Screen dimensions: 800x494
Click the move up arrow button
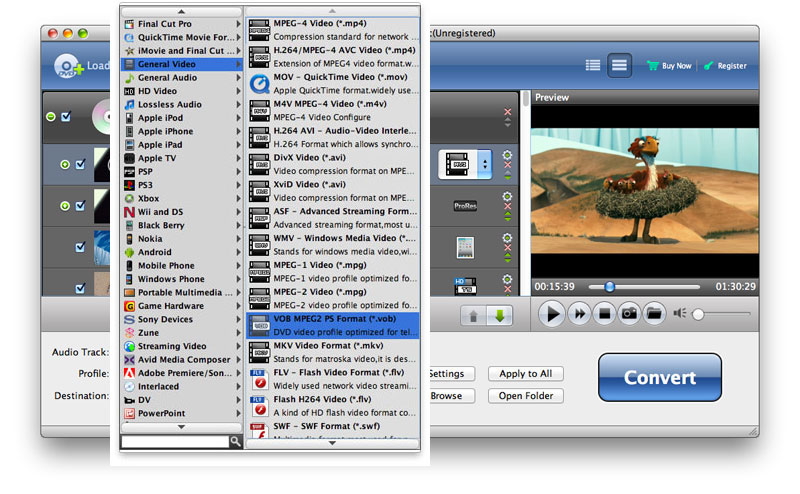click(474, 315)
